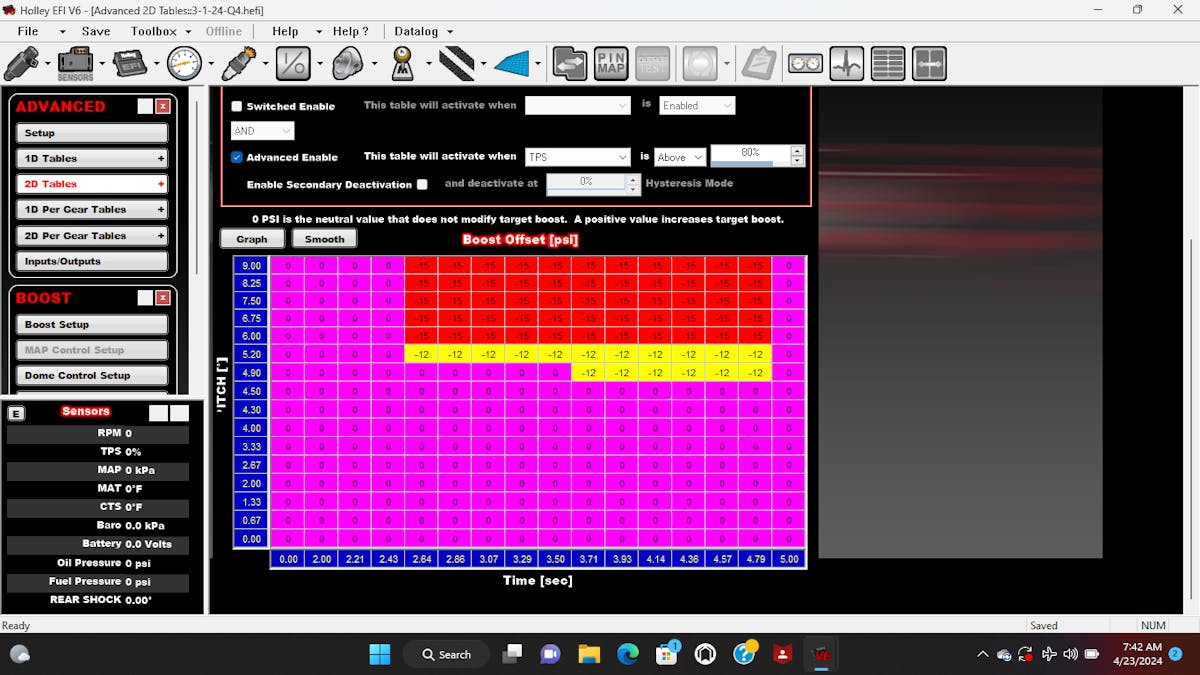This screenshot has width=1200, height=675.
Task: Click the heartbeat datalog waveform icon
Action: click(847, 64)
